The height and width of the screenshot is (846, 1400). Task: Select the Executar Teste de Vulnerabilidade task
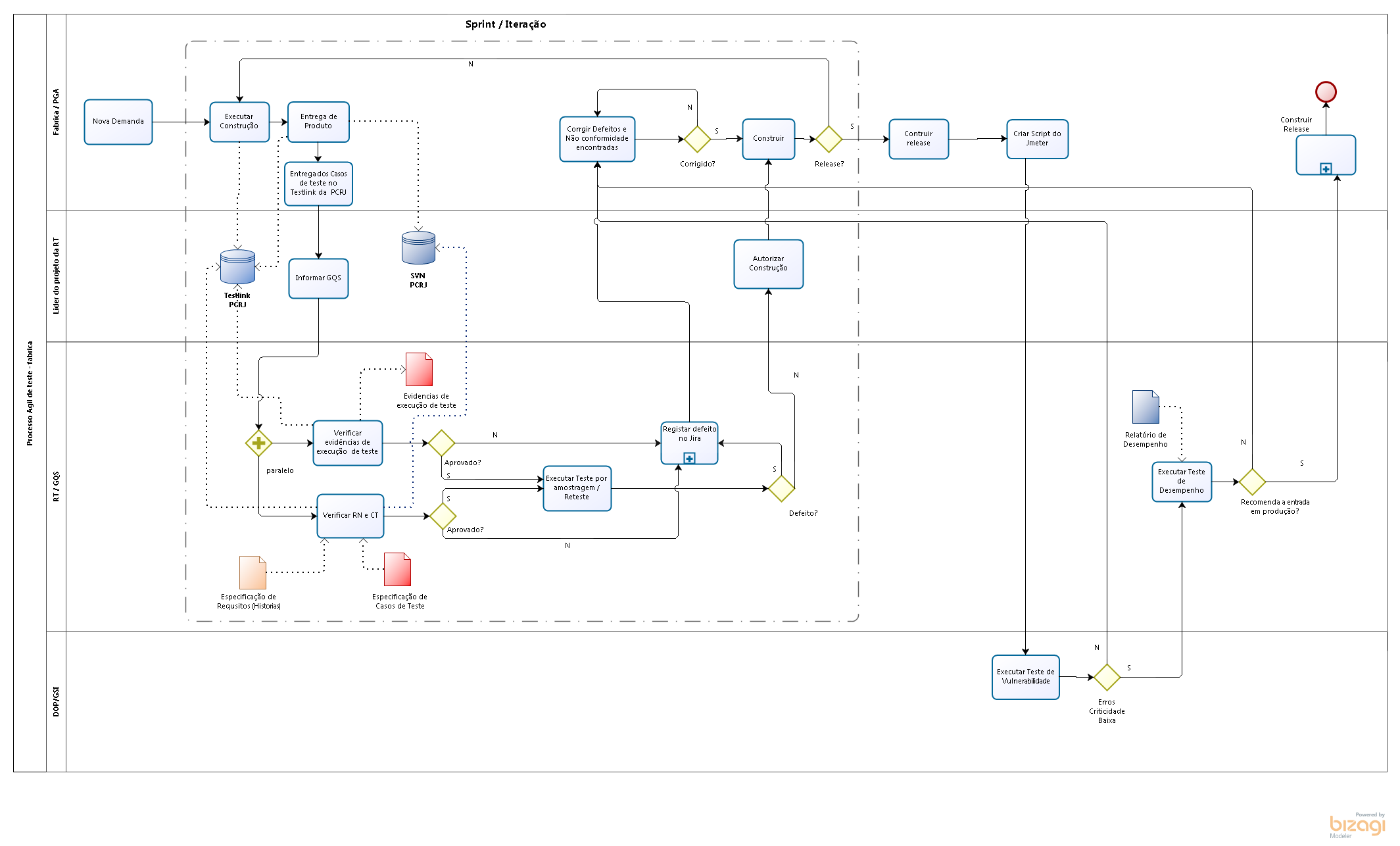[1025, 677]
